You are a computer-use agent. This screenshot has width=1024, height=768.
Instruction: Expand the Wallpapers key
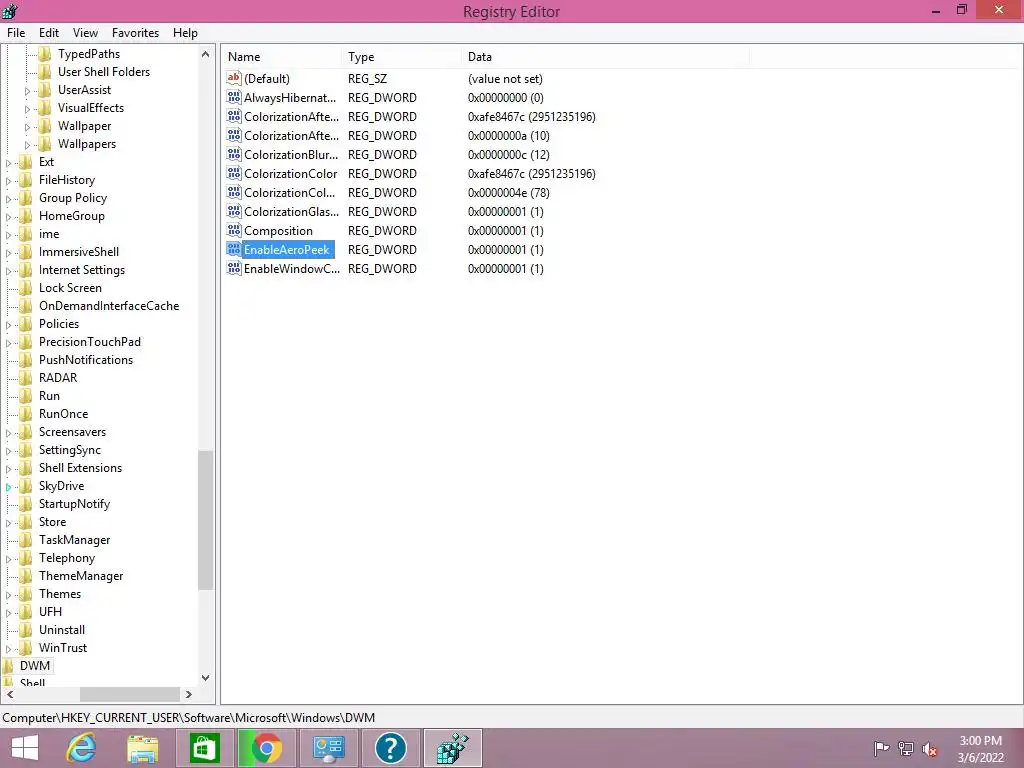point(27,144)
